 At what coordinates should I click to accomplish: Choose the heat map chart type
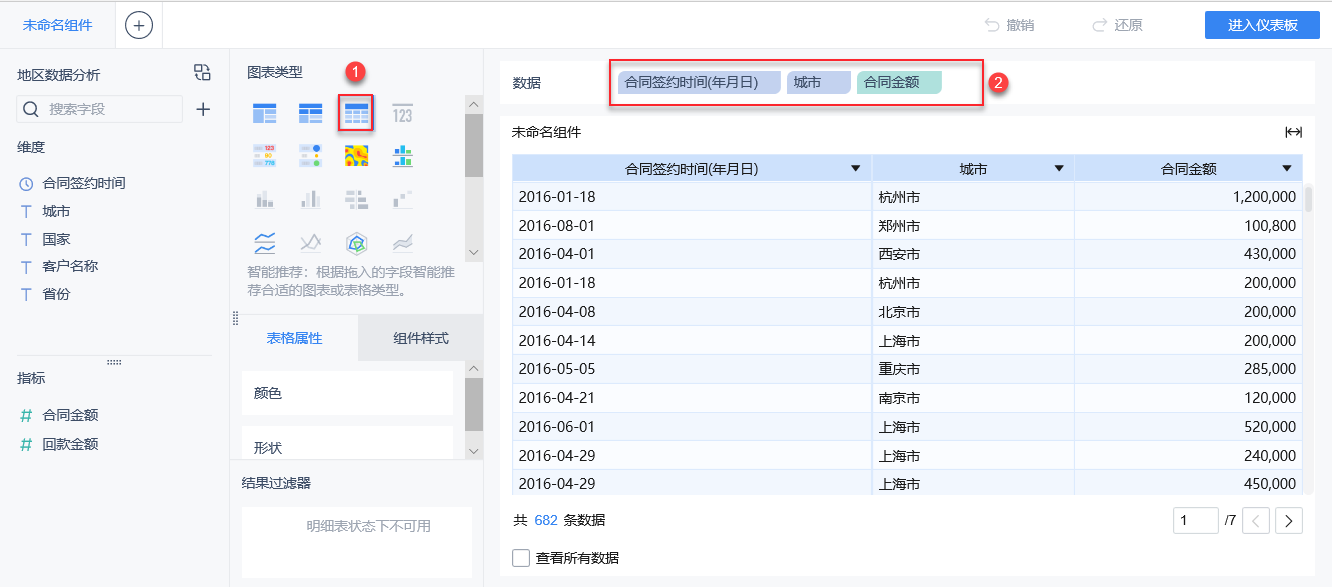pos(356,156)
